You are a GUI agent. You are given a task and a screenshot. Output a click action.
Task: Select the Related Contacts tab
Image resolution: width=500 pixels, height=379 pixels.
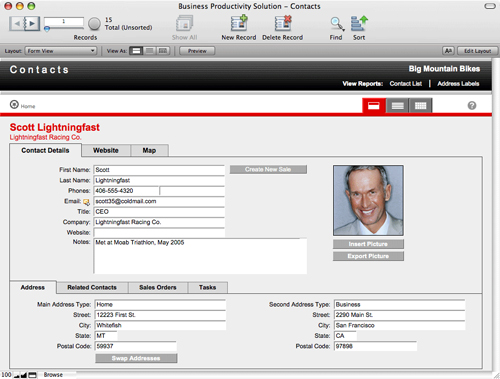tap(92, 287)
